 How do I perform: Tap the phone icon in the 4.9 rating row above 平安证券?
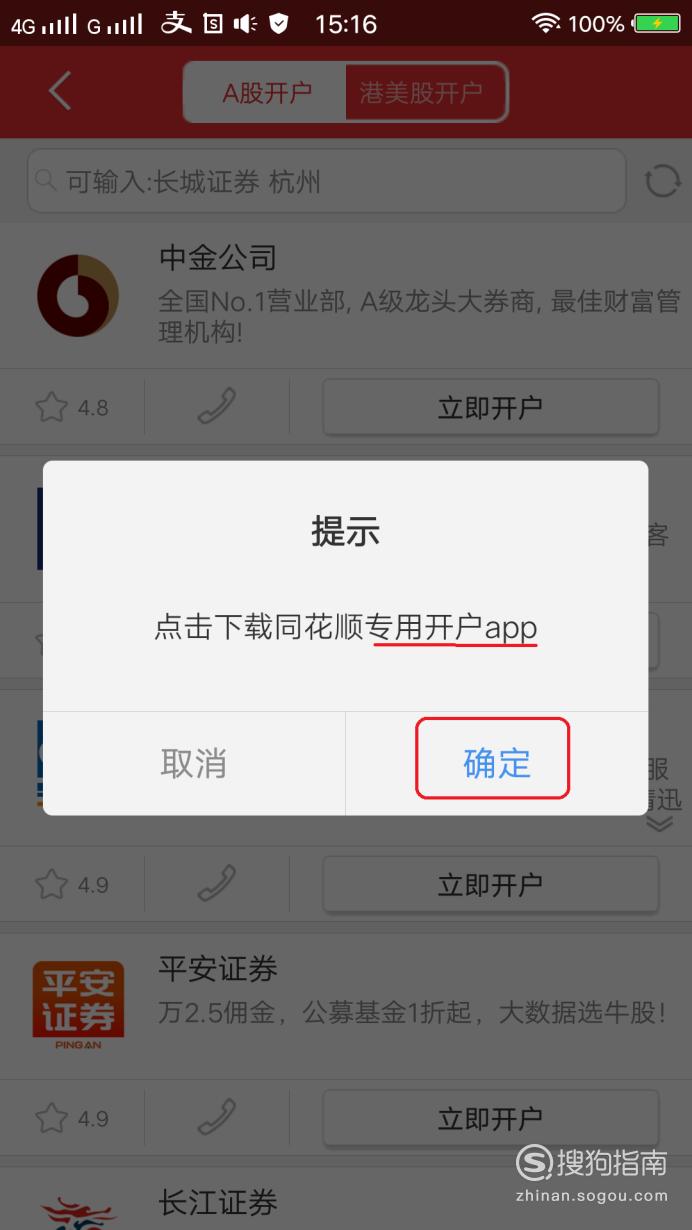pyautogui.click(x=216, y=884)
